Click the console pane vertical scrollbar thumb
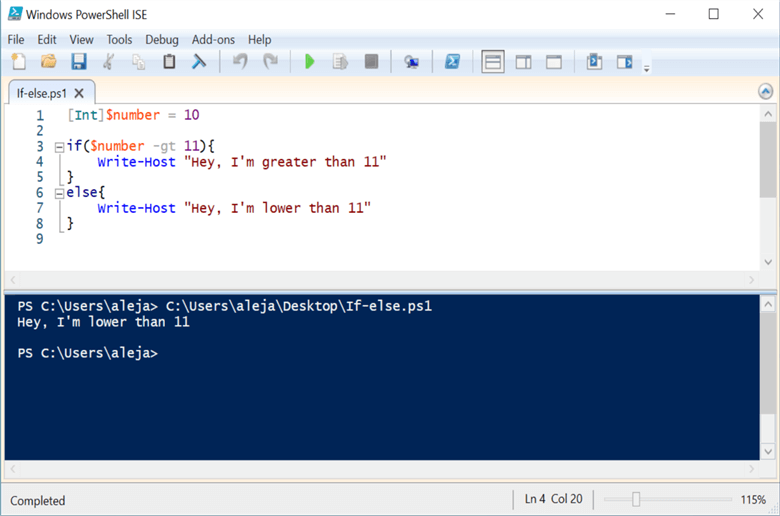 (768, 363)
